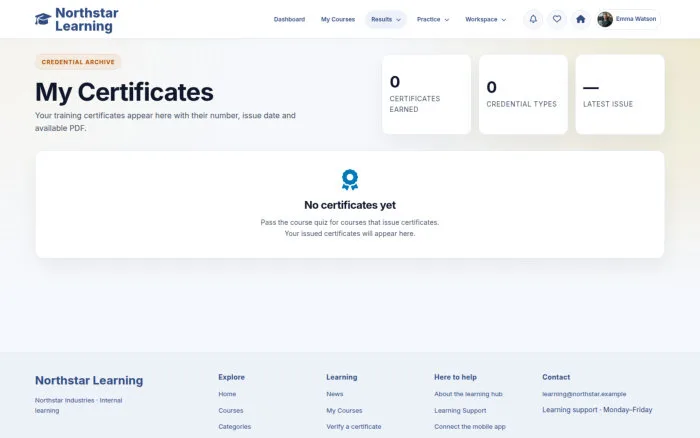Image resolution: width=700 pixels, height=438 pixels.
Task: Open the notifications bell icon
Action: [533, 19]
